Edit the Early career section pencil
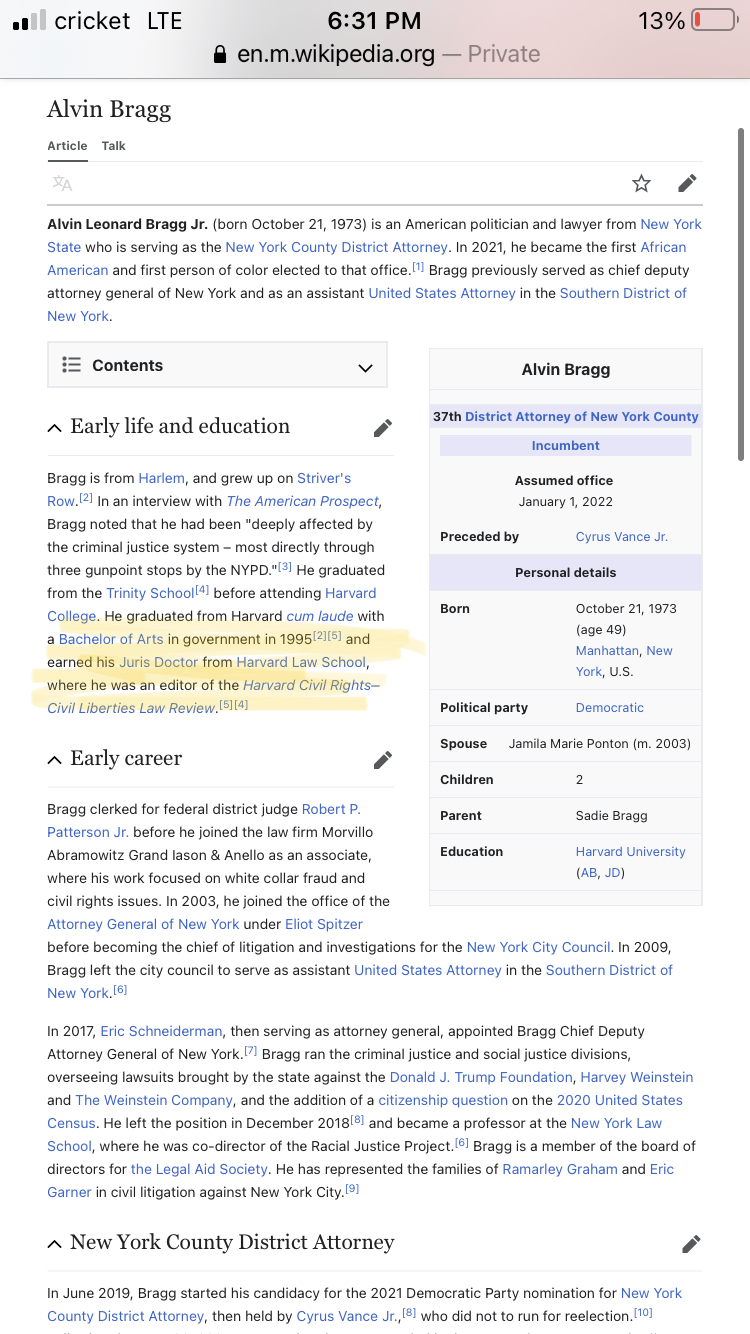 click(x=382, y=760)
